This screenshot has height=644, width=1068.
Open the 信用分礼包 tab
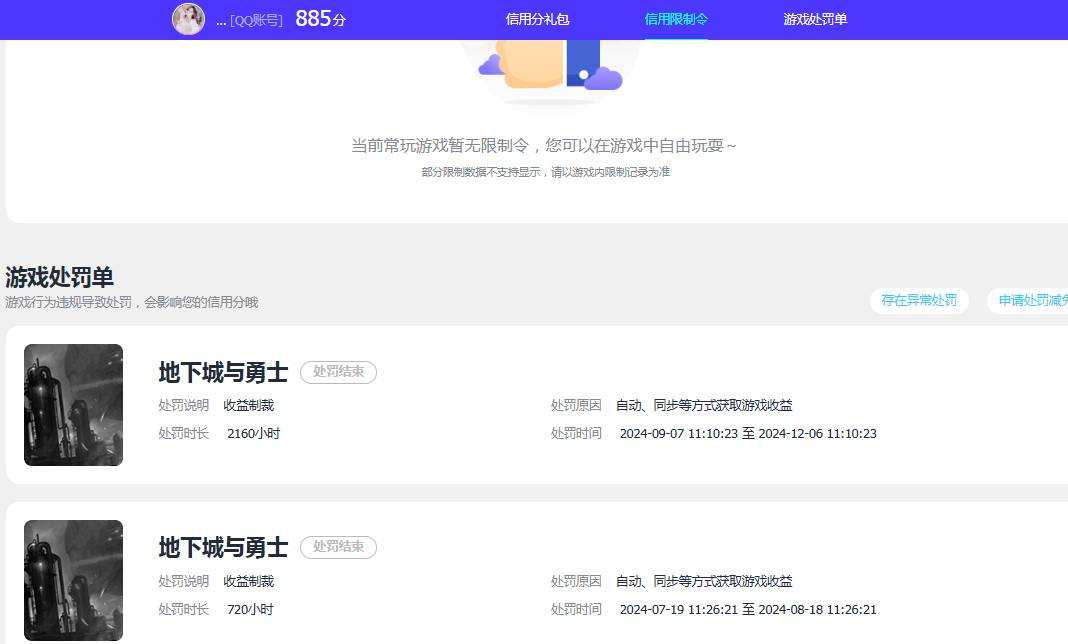(537, 20)
